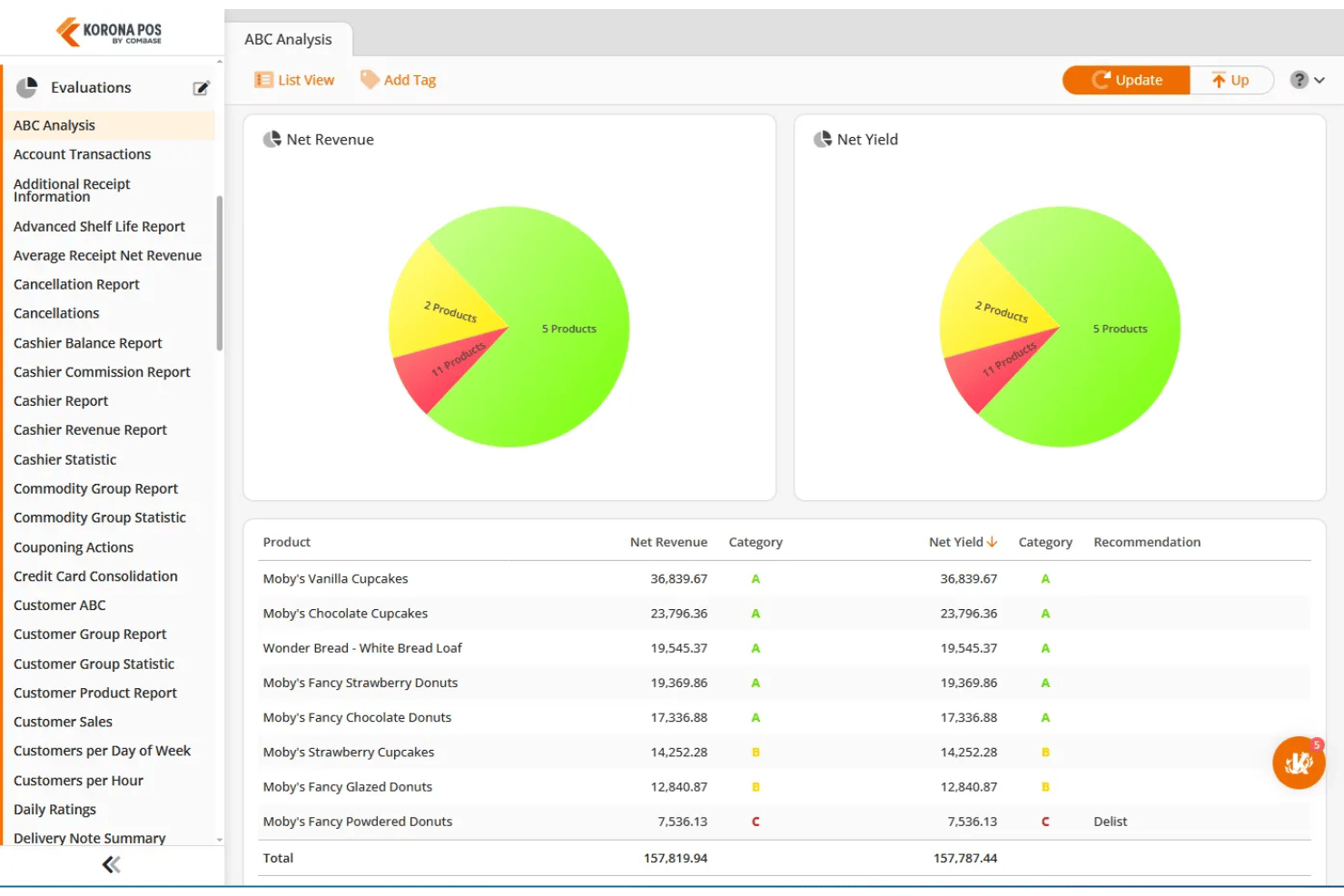Click Moby's Chocolate Cupcakes row
This screenshot has height=896, width=1344.
[785, 614]
